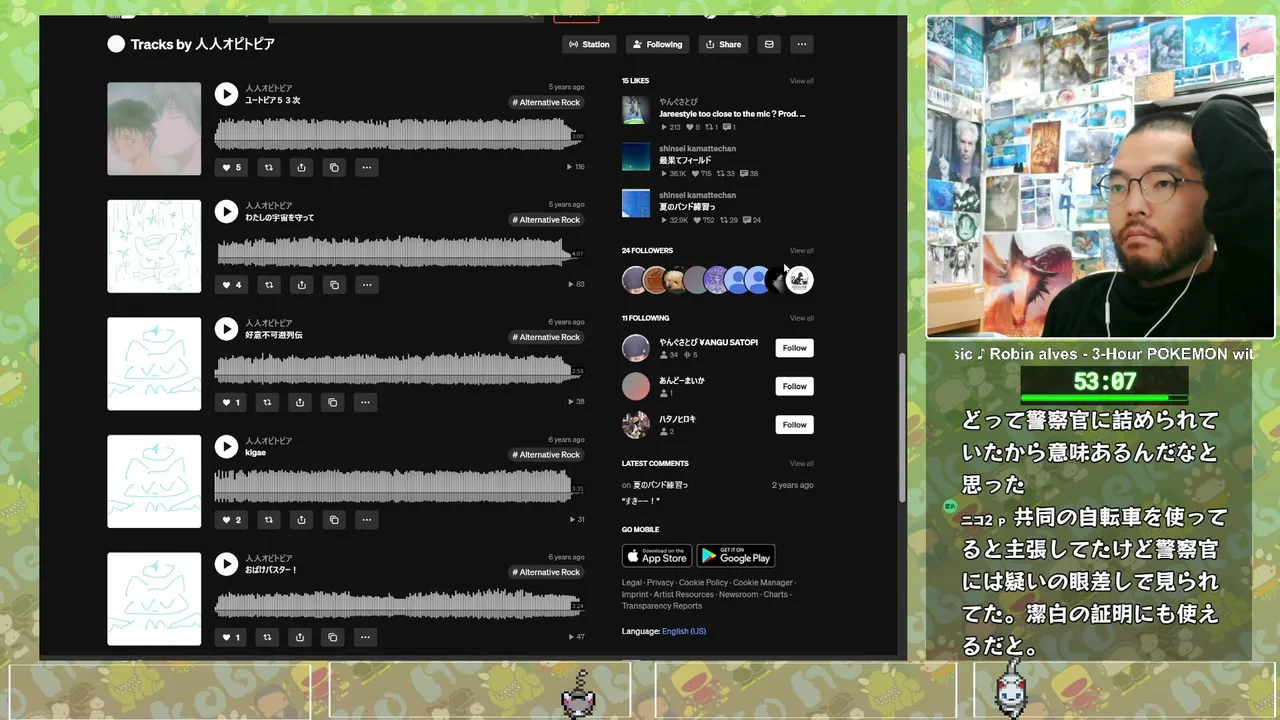Copy link for kigae track
The height and width of the screenshot is (720, 1280).
[334, 519]
